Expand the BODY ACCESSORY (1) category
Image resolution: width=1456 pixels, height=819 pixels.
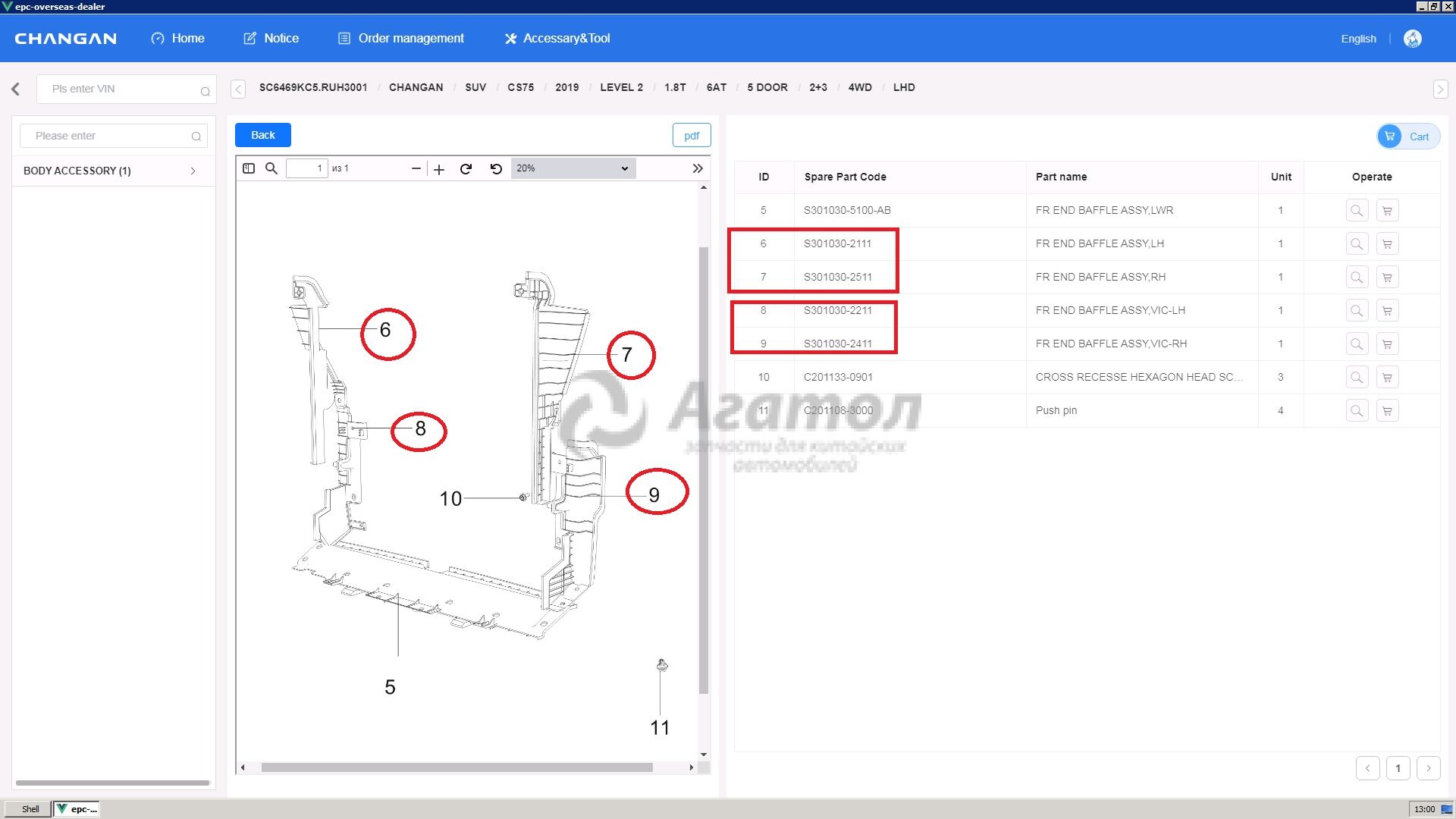[111, 171]
